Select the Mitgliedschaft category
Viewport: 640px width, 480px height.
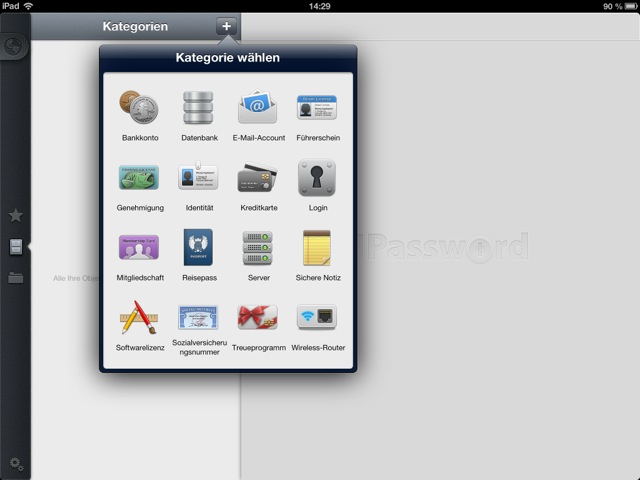click(x=140, y=247)
